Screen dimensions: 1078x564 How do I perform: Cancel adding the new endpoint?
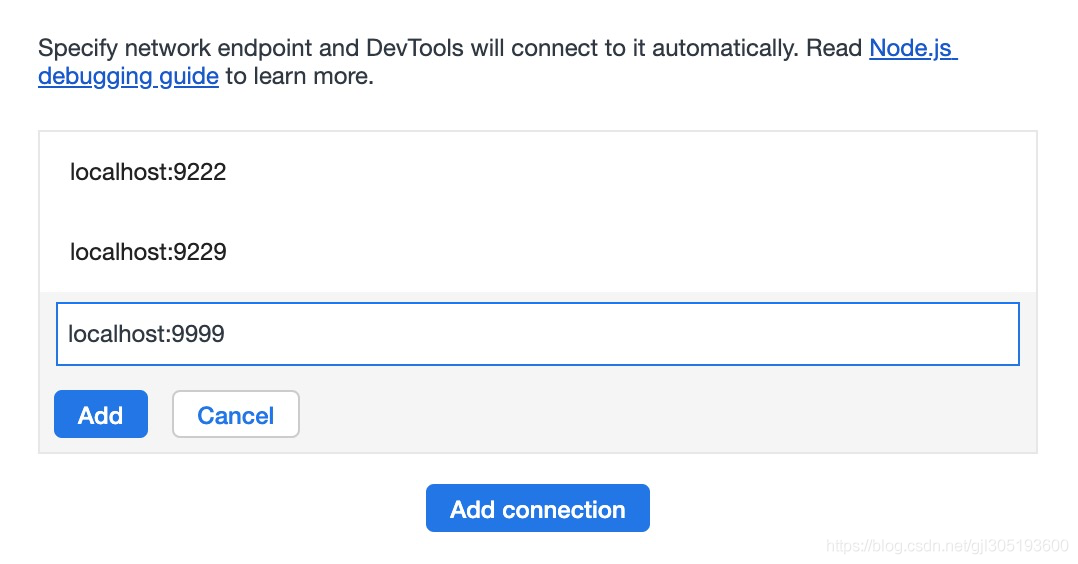(236, 415)
